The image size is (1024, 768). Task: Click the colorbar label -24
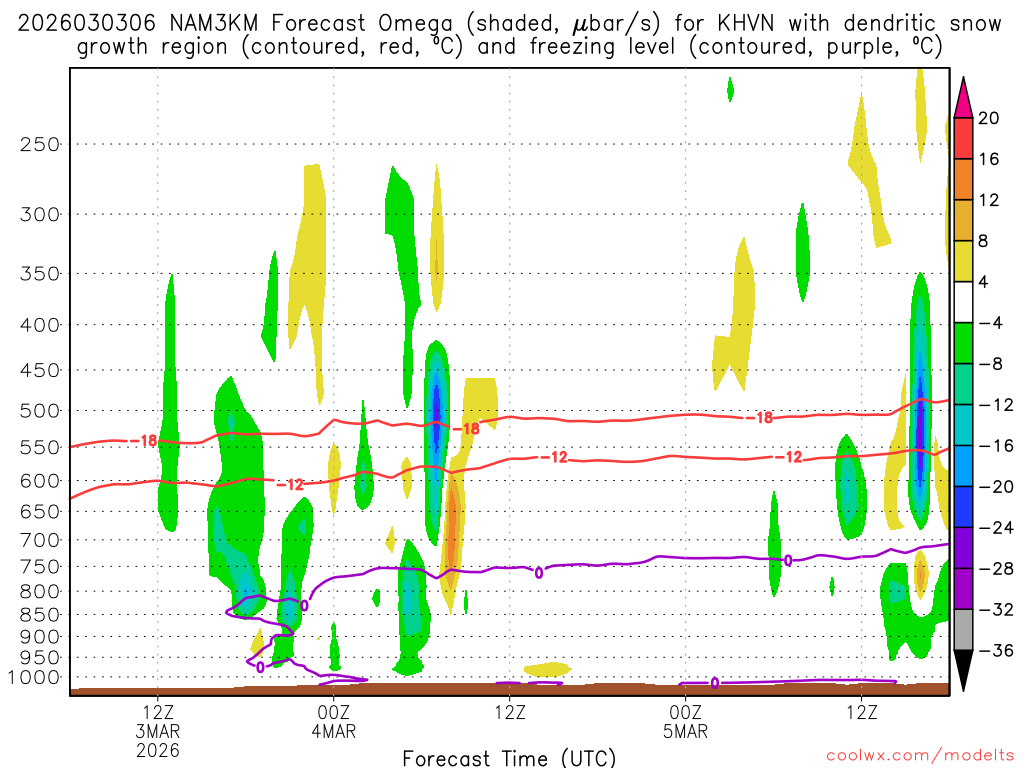(x=996, y=528)
